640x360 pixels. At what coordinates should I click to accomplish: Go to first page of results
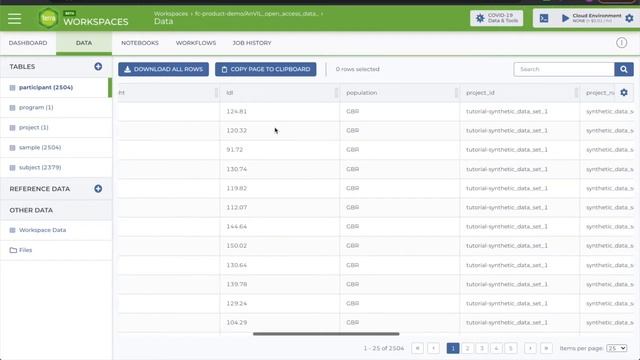pos(418,348)
